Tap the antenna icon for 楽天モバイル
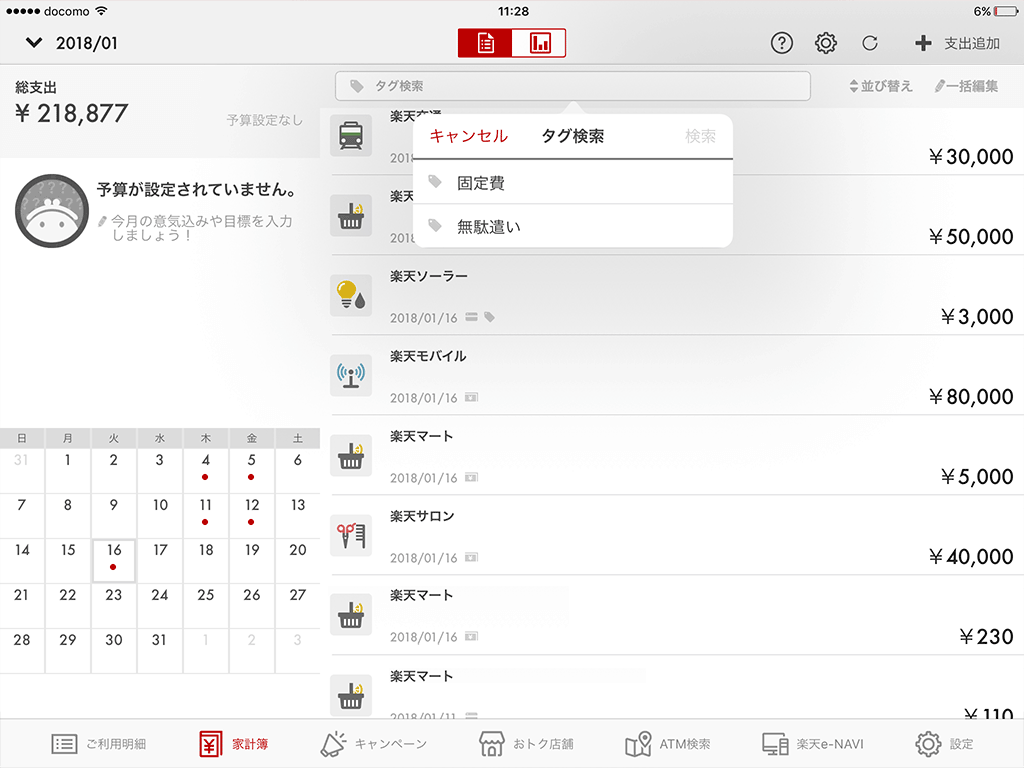Screen dimensions: 1024x768 pyautogui.click(x=351, y=376)
